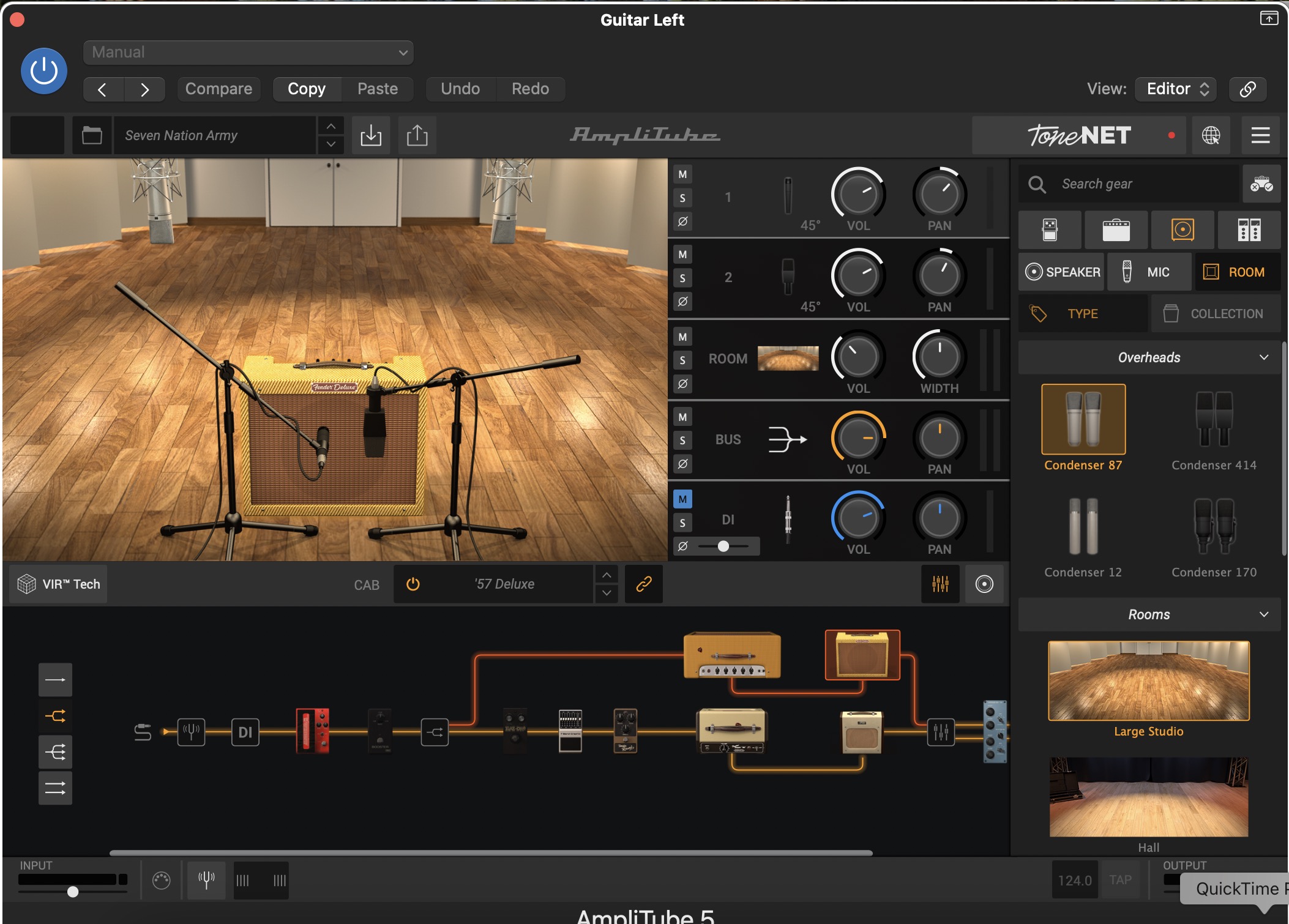Invert phase on mic 2 channel
Viewport: 1289px width, 924px height.
[x=682, y=302]
